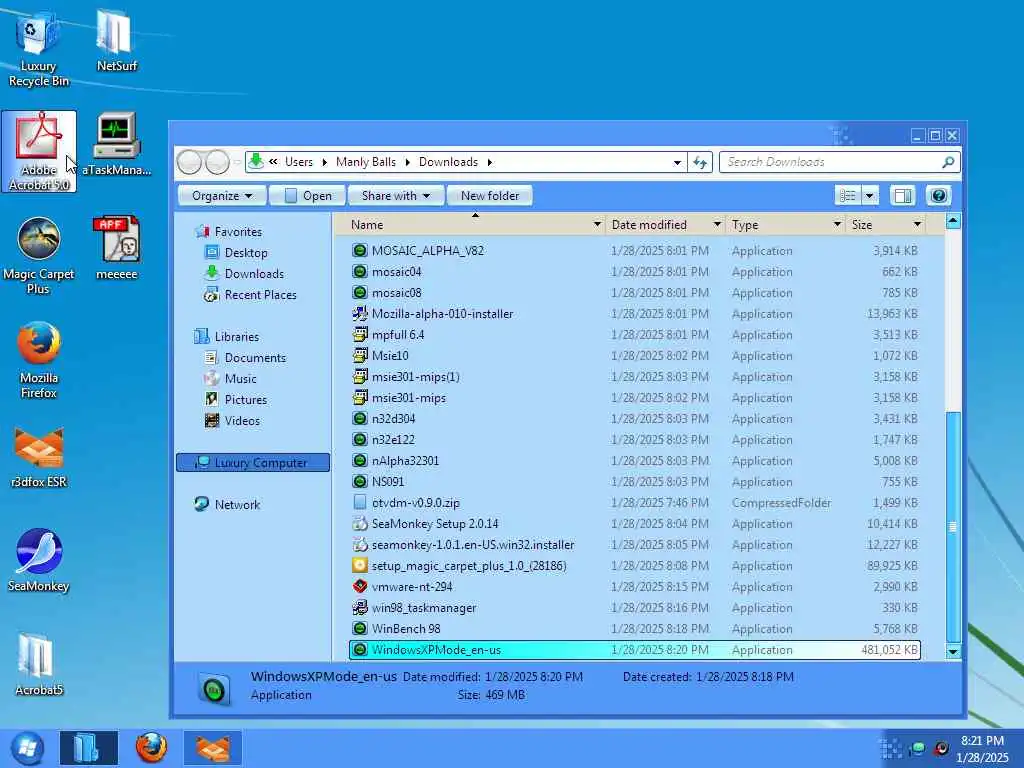This screenshot has height=768, width=1024.
Task: Open the Size column filter dropdown
Action: [x=918, y=225]
